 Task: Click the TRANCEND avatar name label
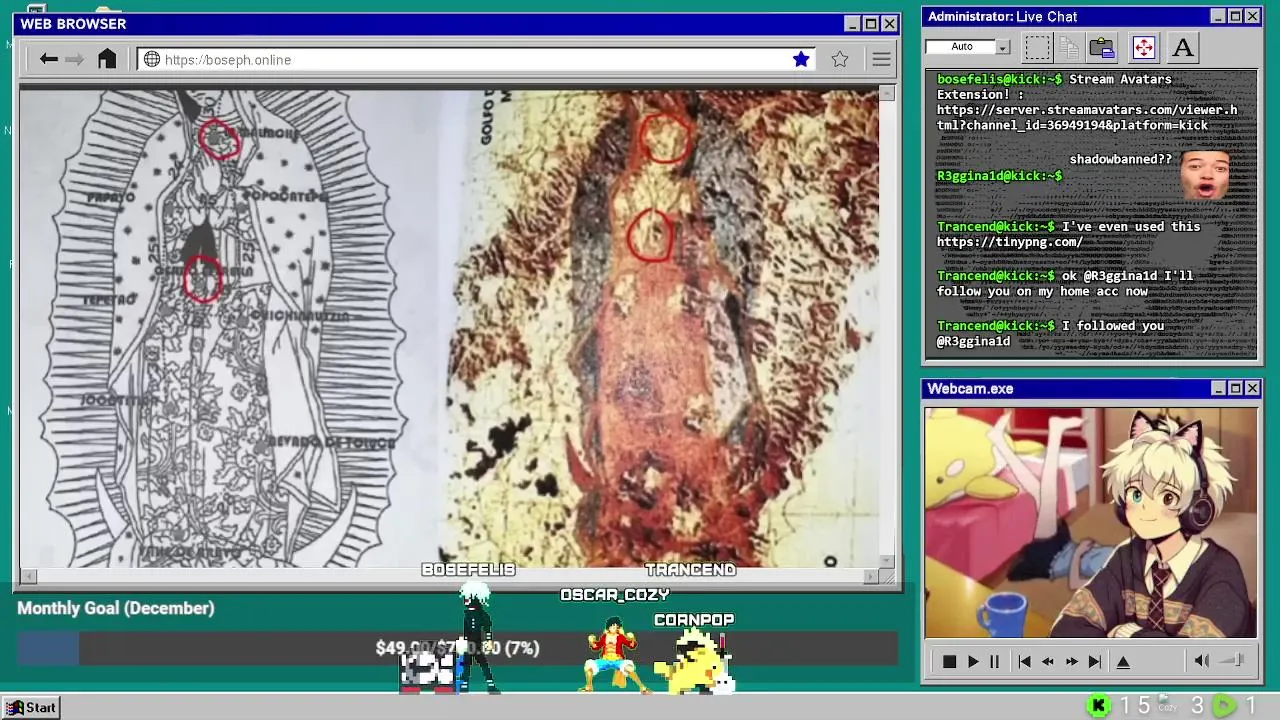690,570
